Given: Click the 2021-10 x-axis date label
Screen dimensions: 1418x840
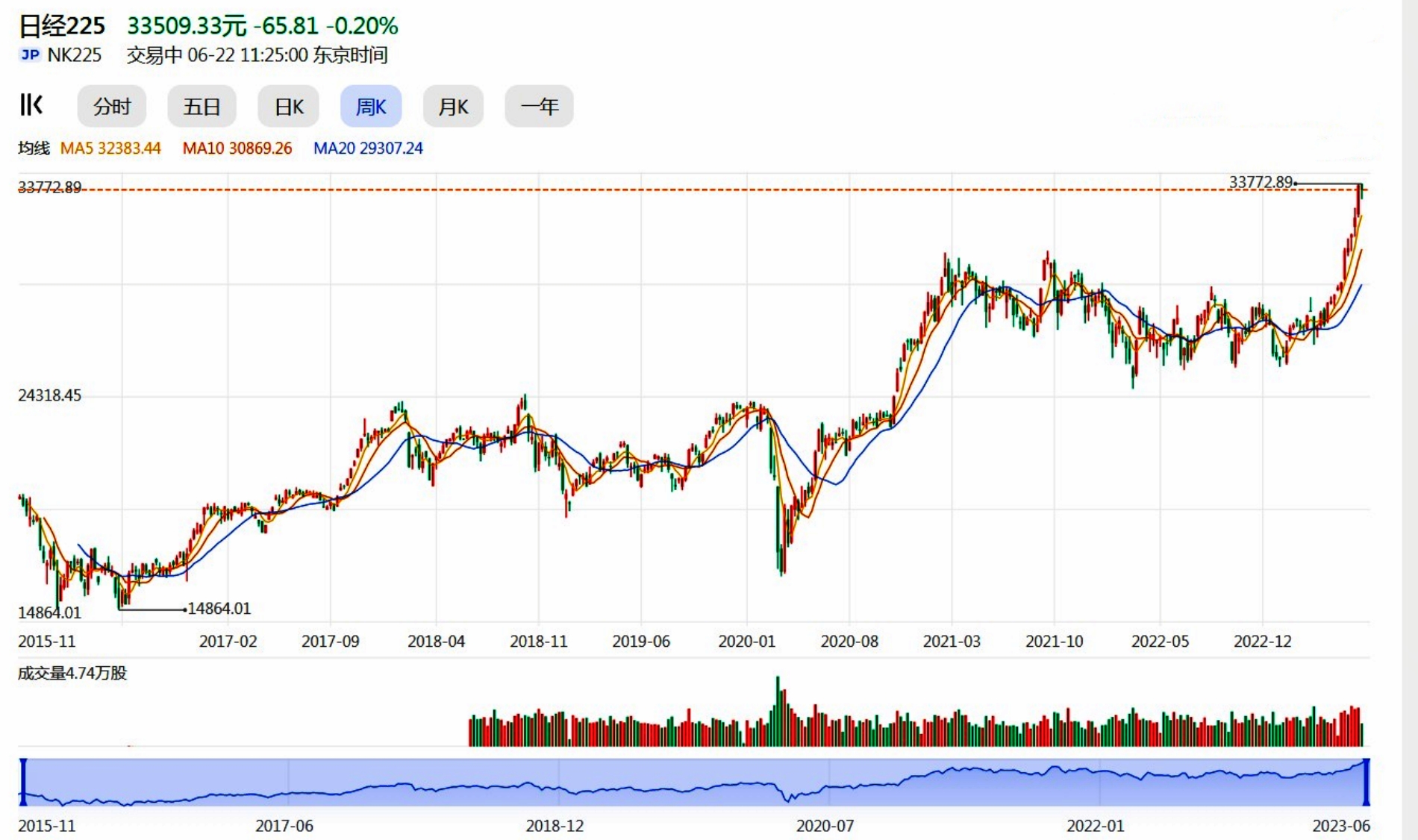Looking at the screenshot, I should point(1054,642).
